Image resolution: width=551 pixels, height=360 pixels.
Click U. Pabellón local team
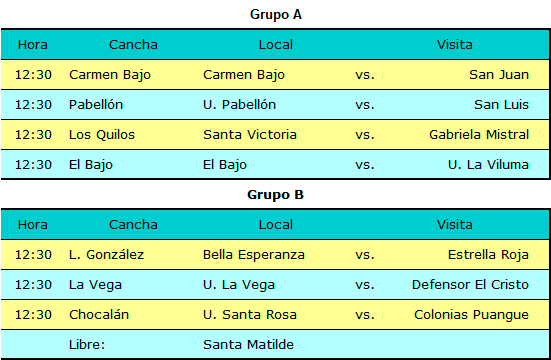pyautogui.click(x=240, y=105)
